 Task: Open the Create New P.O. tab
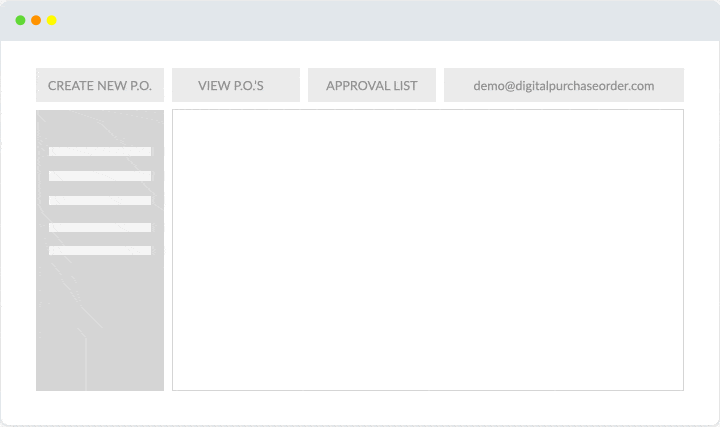click(100, 85)
